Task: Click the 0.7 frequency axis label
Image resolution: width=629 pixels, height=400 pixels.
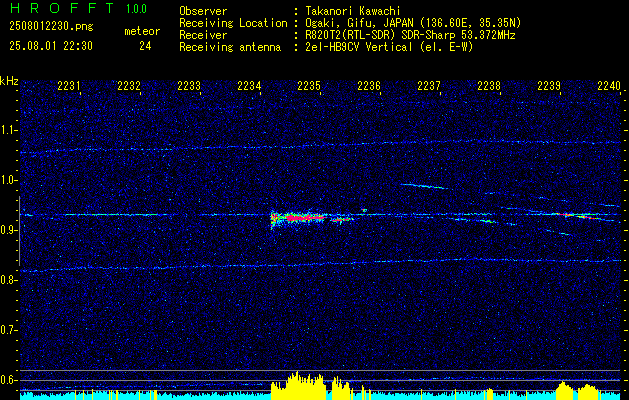Action: [9, 330]
